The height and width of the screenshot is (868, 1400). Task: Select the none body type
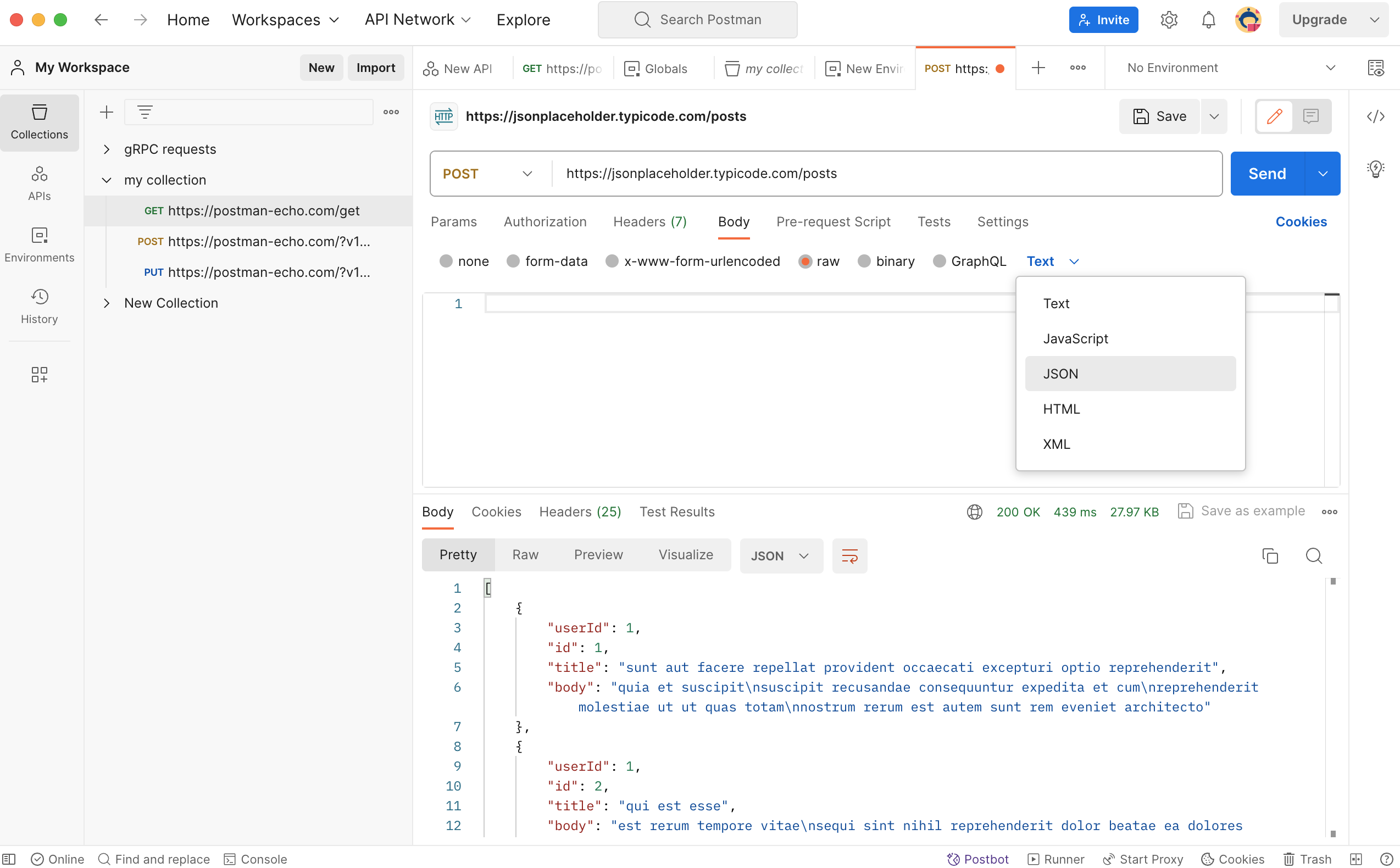[446, 261]
